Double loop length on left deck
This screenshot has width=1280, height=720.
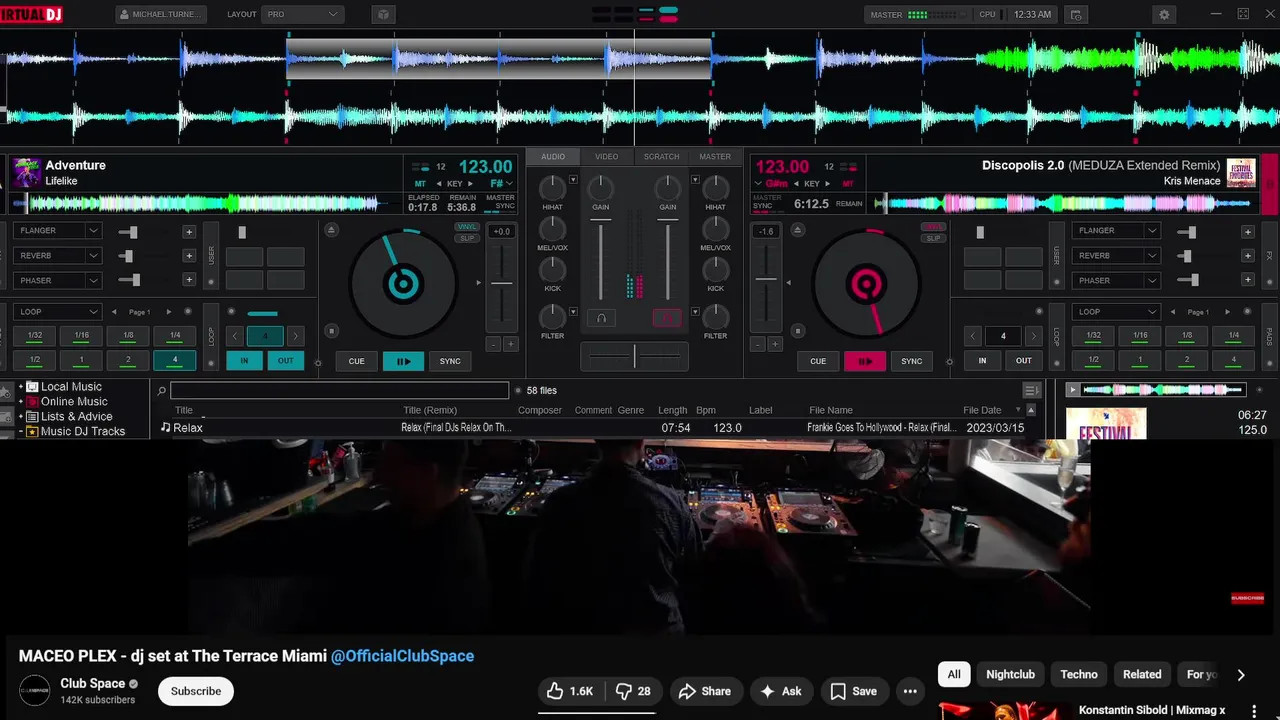pyautogui.click(x=295, y=336)
